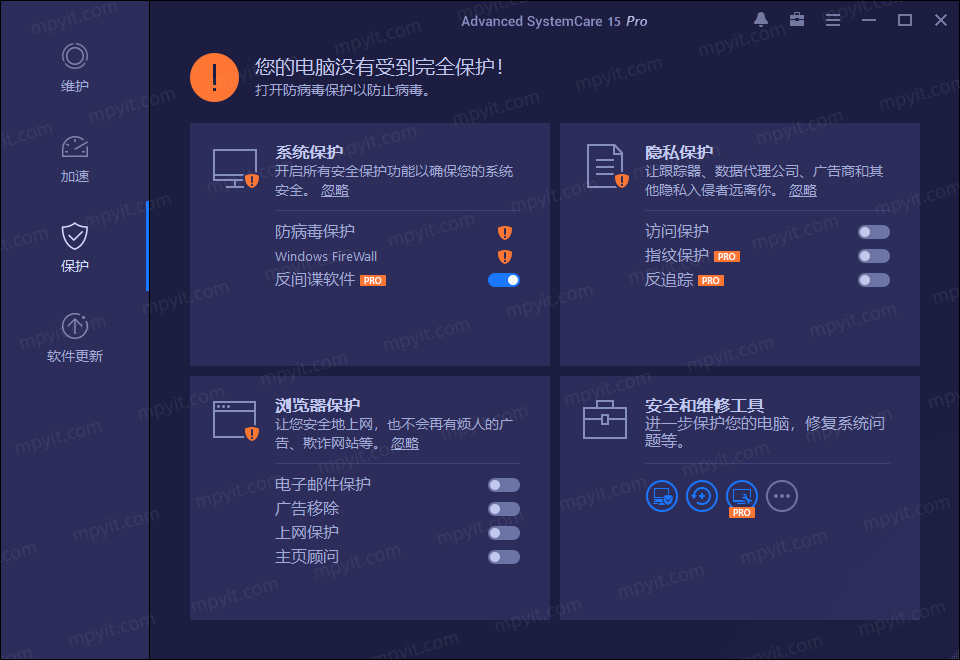This screenshot has height=660, width=960.
Task: Minimize the Advanced SystemCare window
Action: pyautogui.click(x=869, y=20)
